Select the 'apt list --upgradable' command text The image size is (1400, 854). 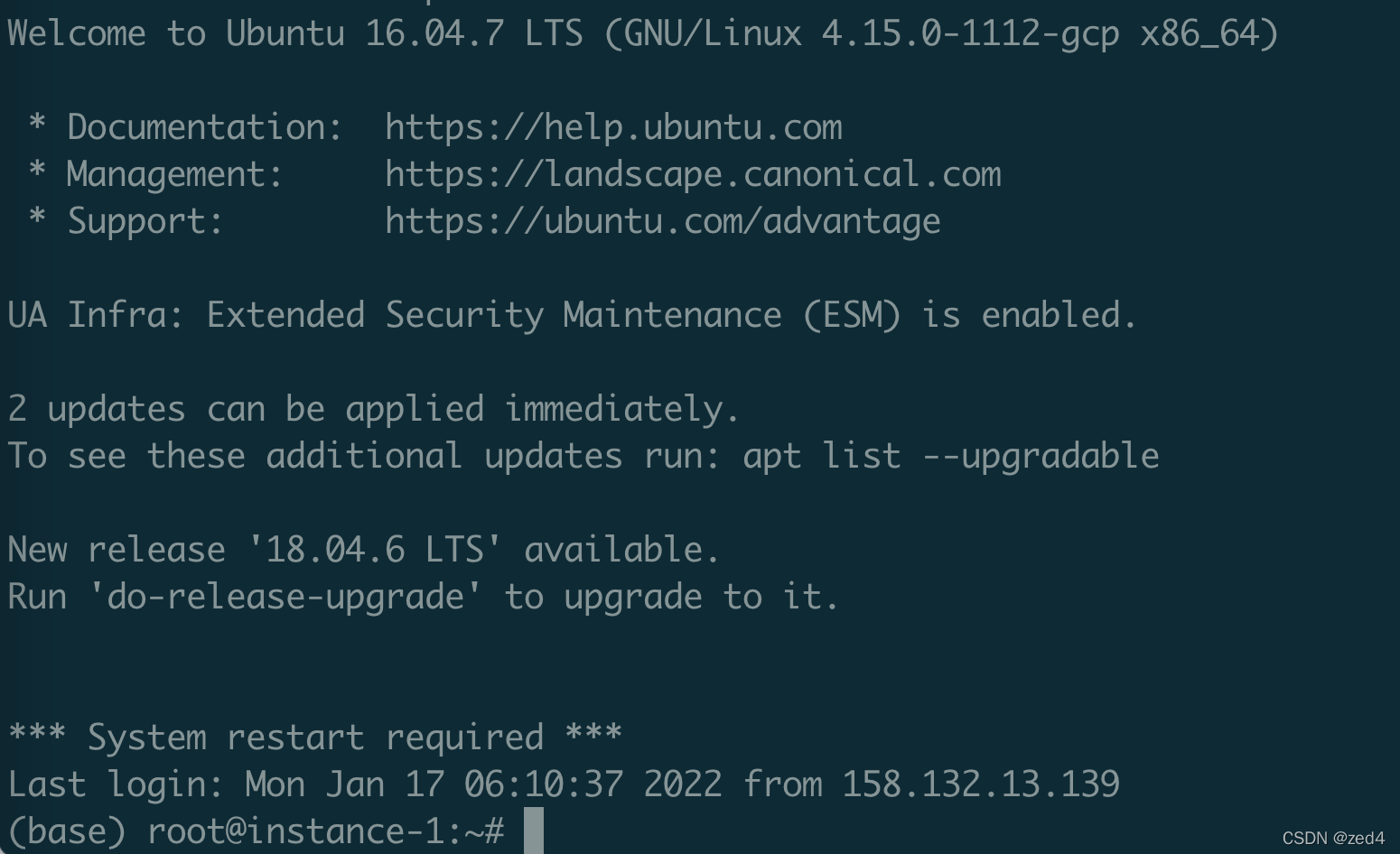[950, 456]
